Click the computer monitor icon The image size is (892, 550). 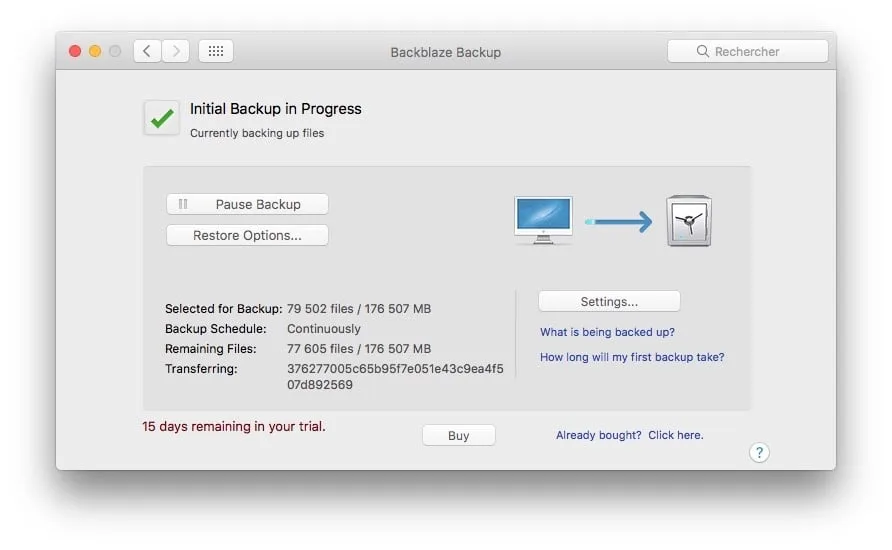543,220
